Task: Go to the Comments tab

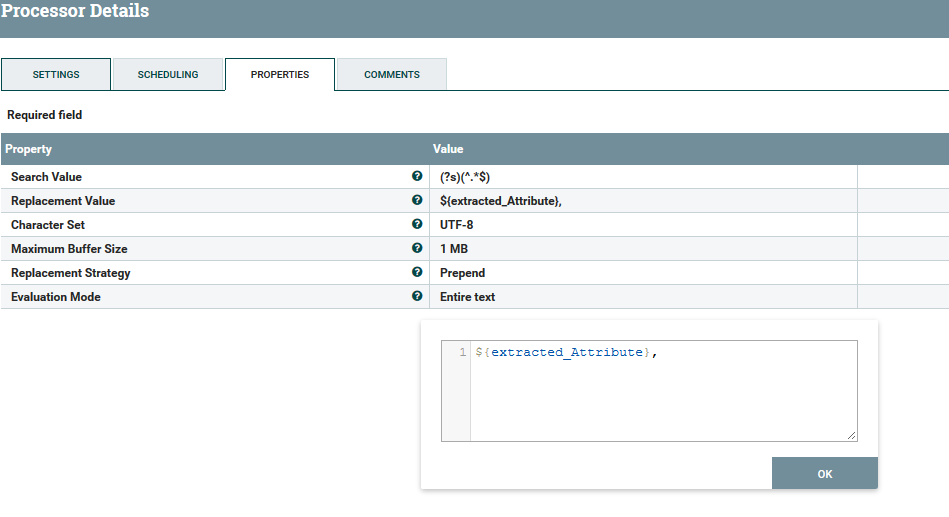Action: pos(392,75)
